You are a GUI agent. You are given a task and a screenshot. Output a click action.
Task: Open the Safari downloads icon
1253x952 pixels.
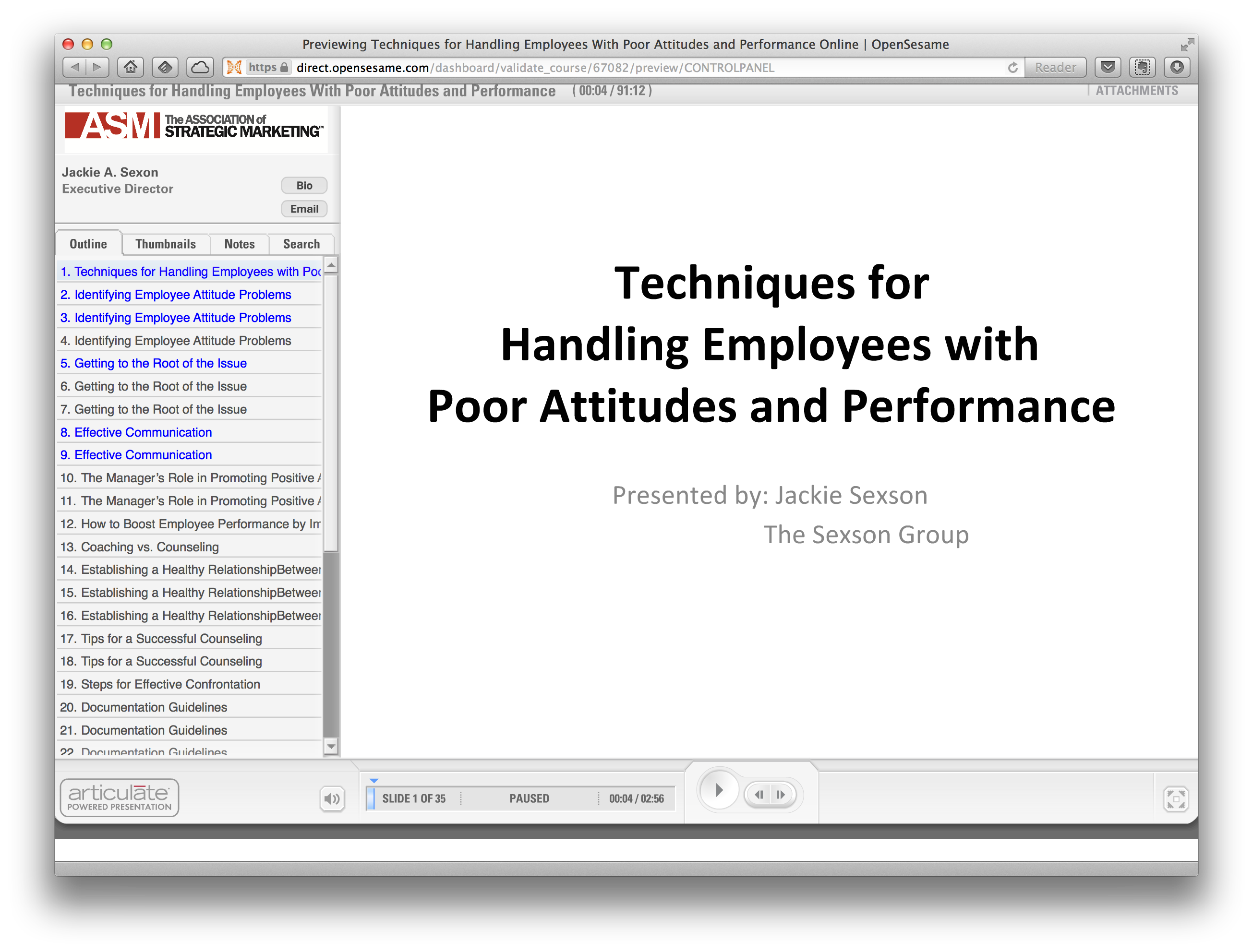pyautogui.click(x=1177, y=68)
